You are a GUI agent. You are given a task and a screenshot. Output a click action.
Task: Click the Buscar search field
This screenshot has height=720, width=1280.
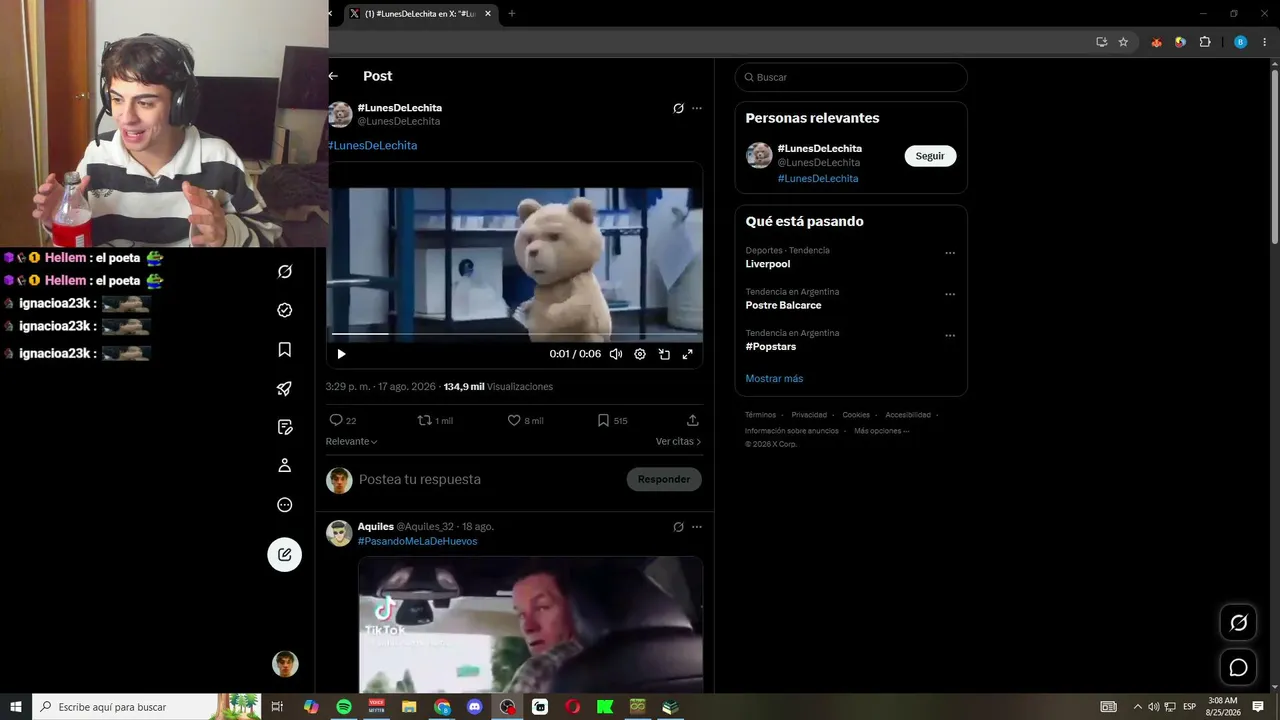point(851,77)
